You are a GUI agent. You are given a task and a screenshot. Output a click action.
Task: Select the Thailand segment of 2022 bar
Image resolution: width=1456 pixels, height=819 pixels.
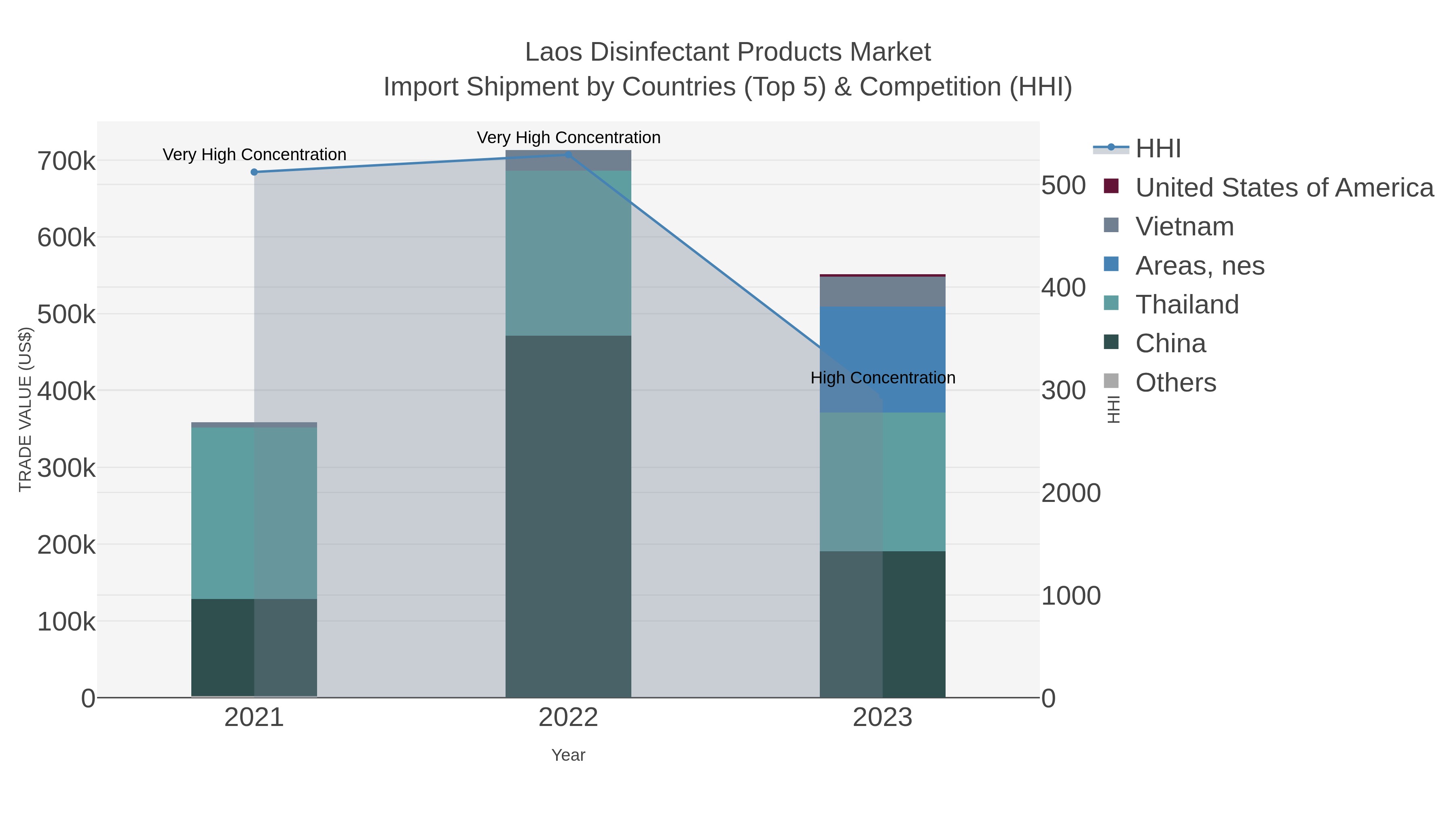568,253
